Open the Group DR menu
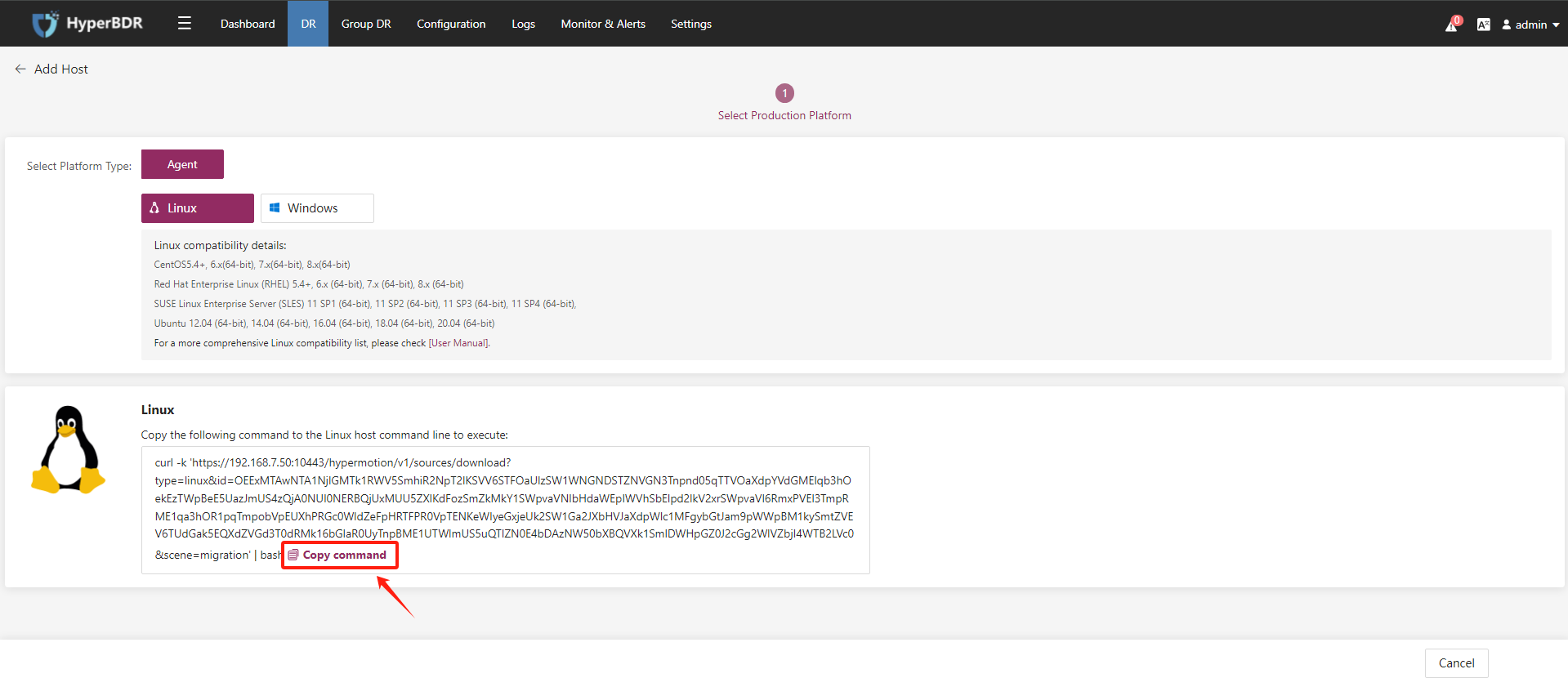Screen dimensions: 1568x687 (x=366, y=24)
